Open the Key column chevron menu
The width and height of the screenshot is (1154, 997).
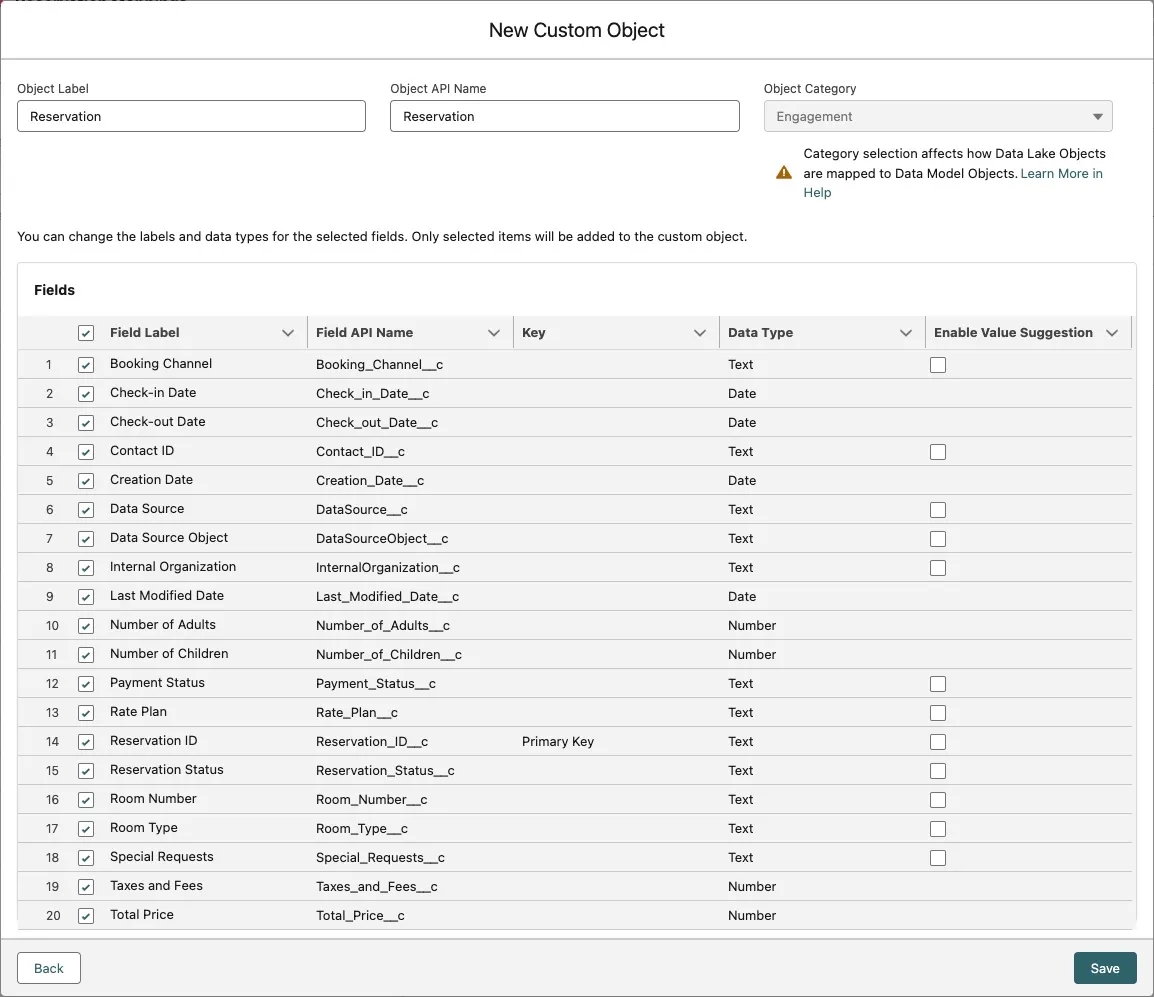[x=700, y=333]
